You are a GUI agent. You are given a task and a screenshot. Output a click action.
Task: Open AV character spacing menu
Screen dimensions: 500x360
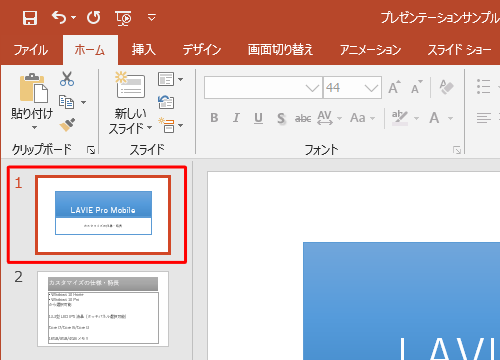329,118
